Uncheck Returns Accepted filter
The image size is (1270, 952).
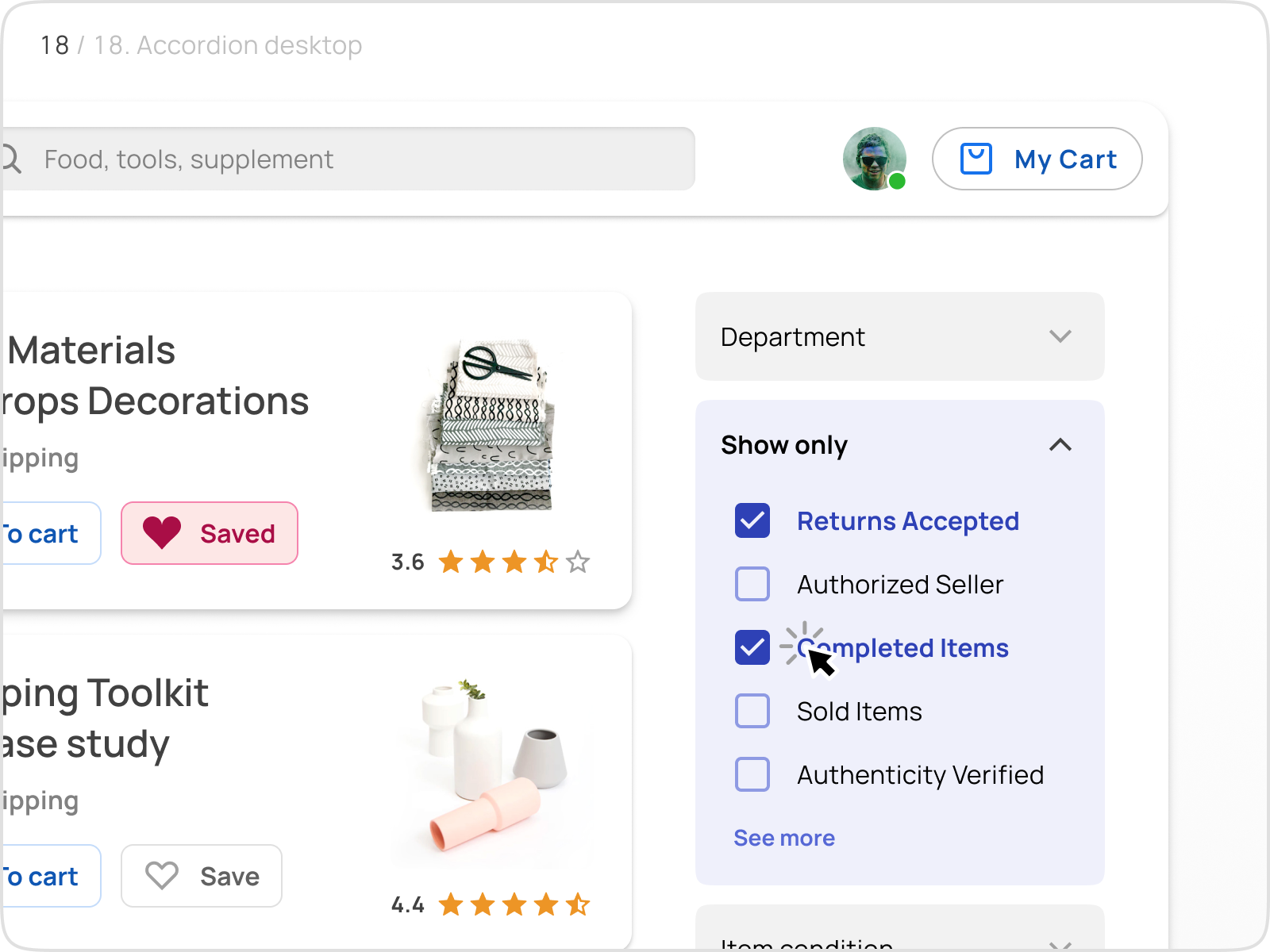click(x=752, y=521)
